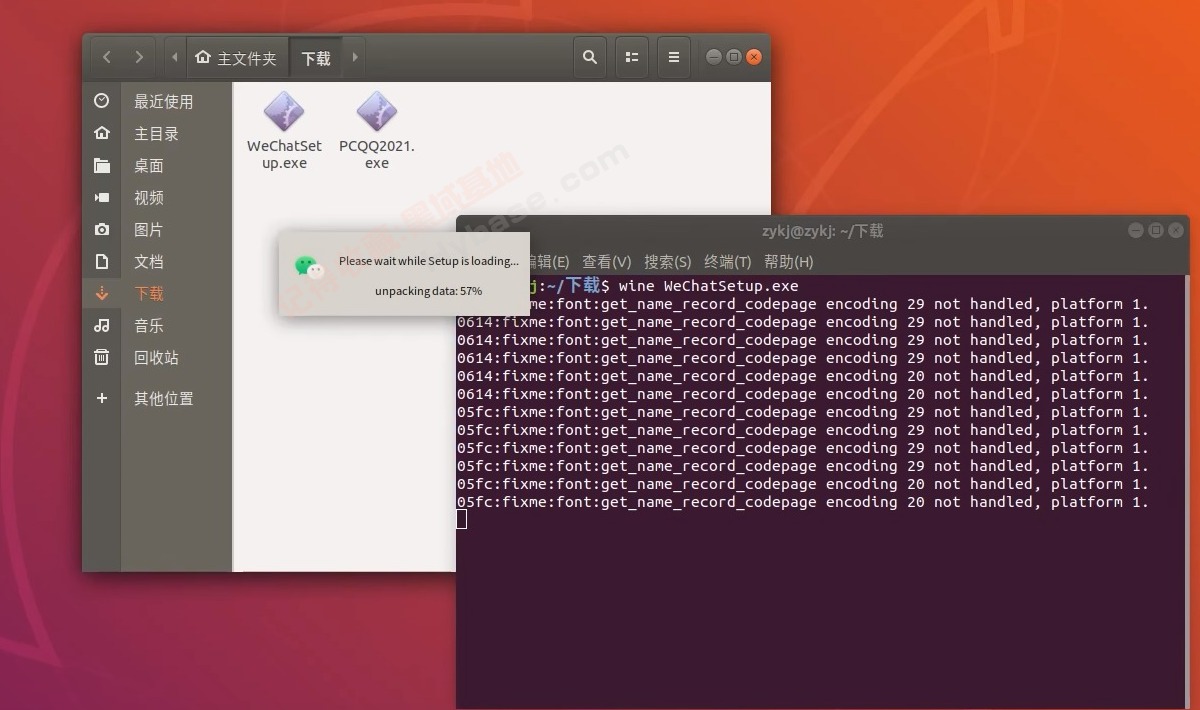Viewport: 1200px width, 710px height.
Task: Open the file manager search
Action: pos(590,58)
